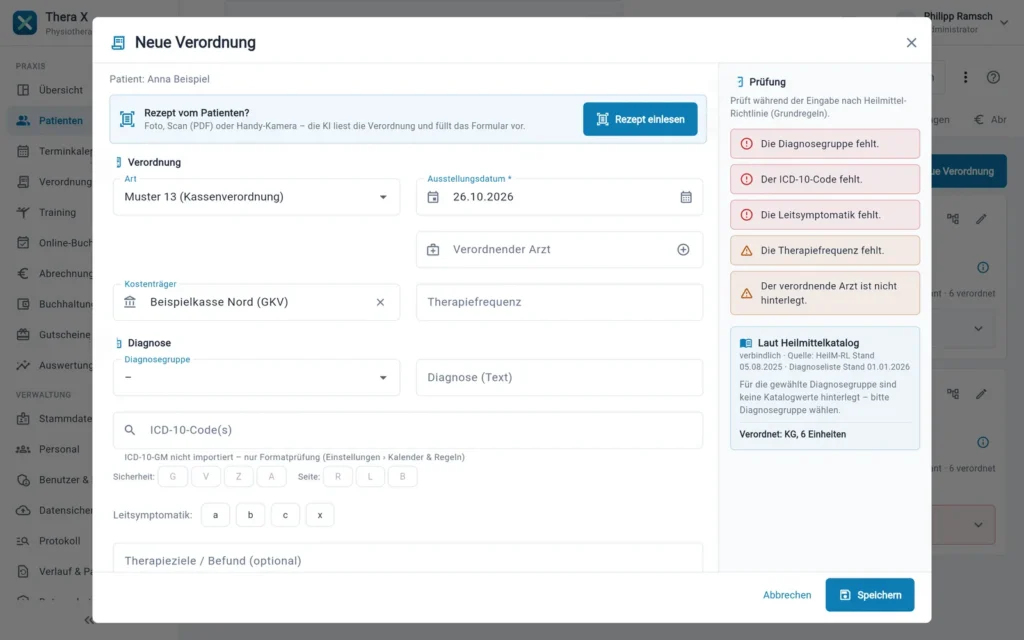Click the Laut Heilmittelkatalog book icon
Image resolution: width=1024 pixels, height=640 pixels.
click(746, 343)
